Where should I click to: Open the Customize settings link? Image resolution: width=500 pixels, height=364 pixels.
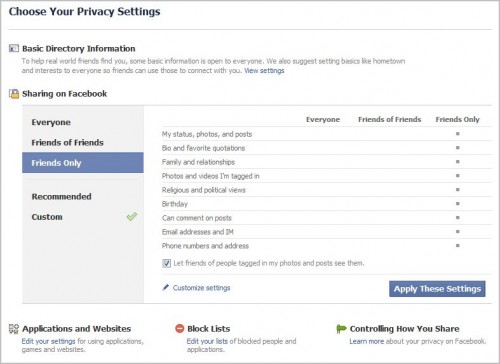(201, 288)
